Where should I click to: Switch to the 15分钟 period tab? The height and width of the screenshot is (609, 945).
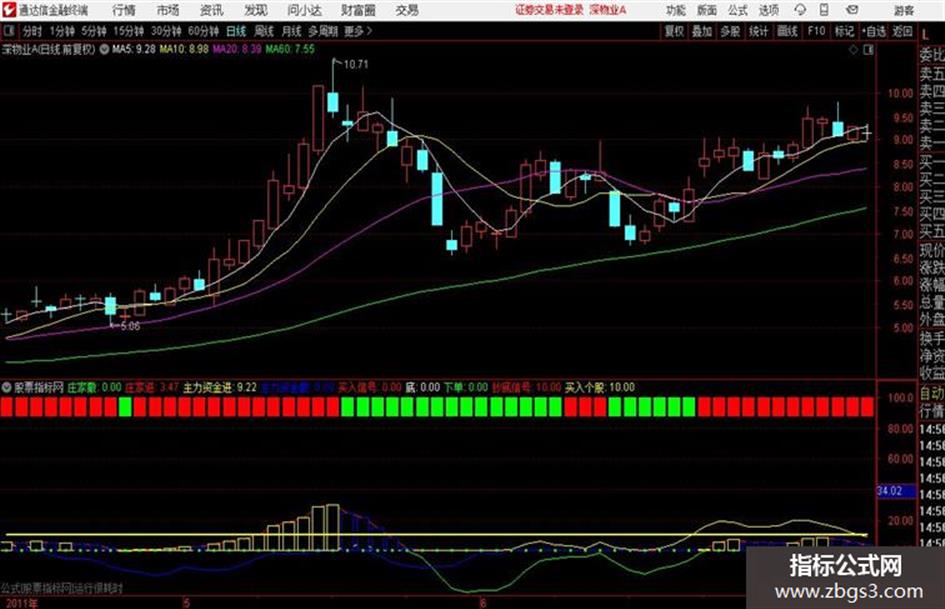point(129,31)
